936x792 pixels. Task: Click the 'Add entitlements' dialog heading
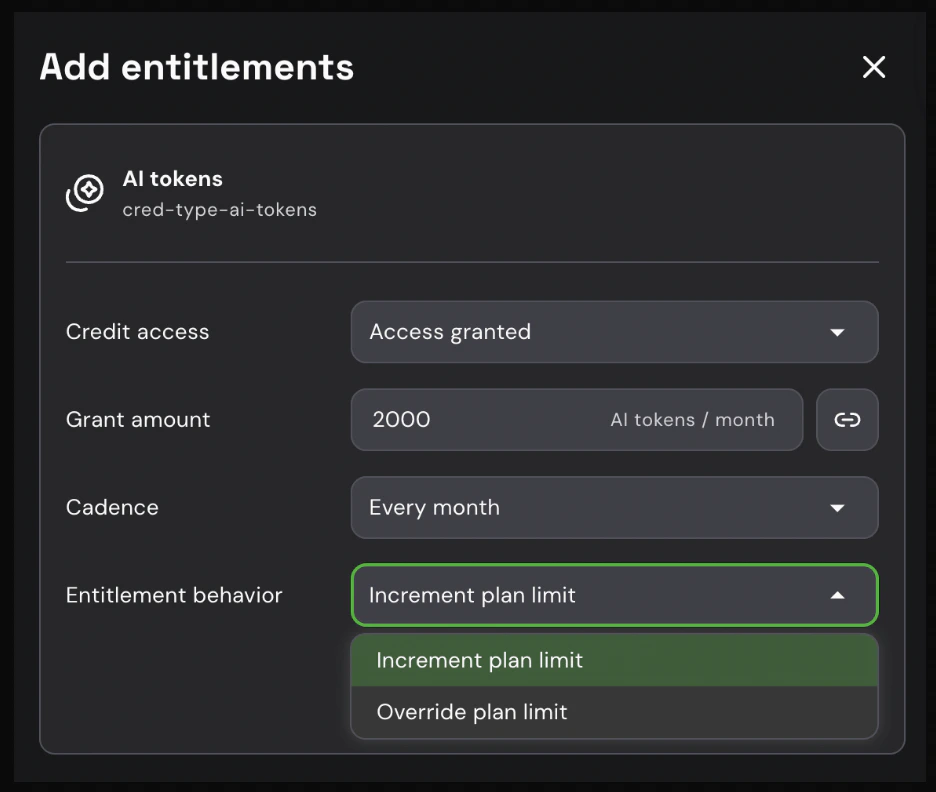196,67
